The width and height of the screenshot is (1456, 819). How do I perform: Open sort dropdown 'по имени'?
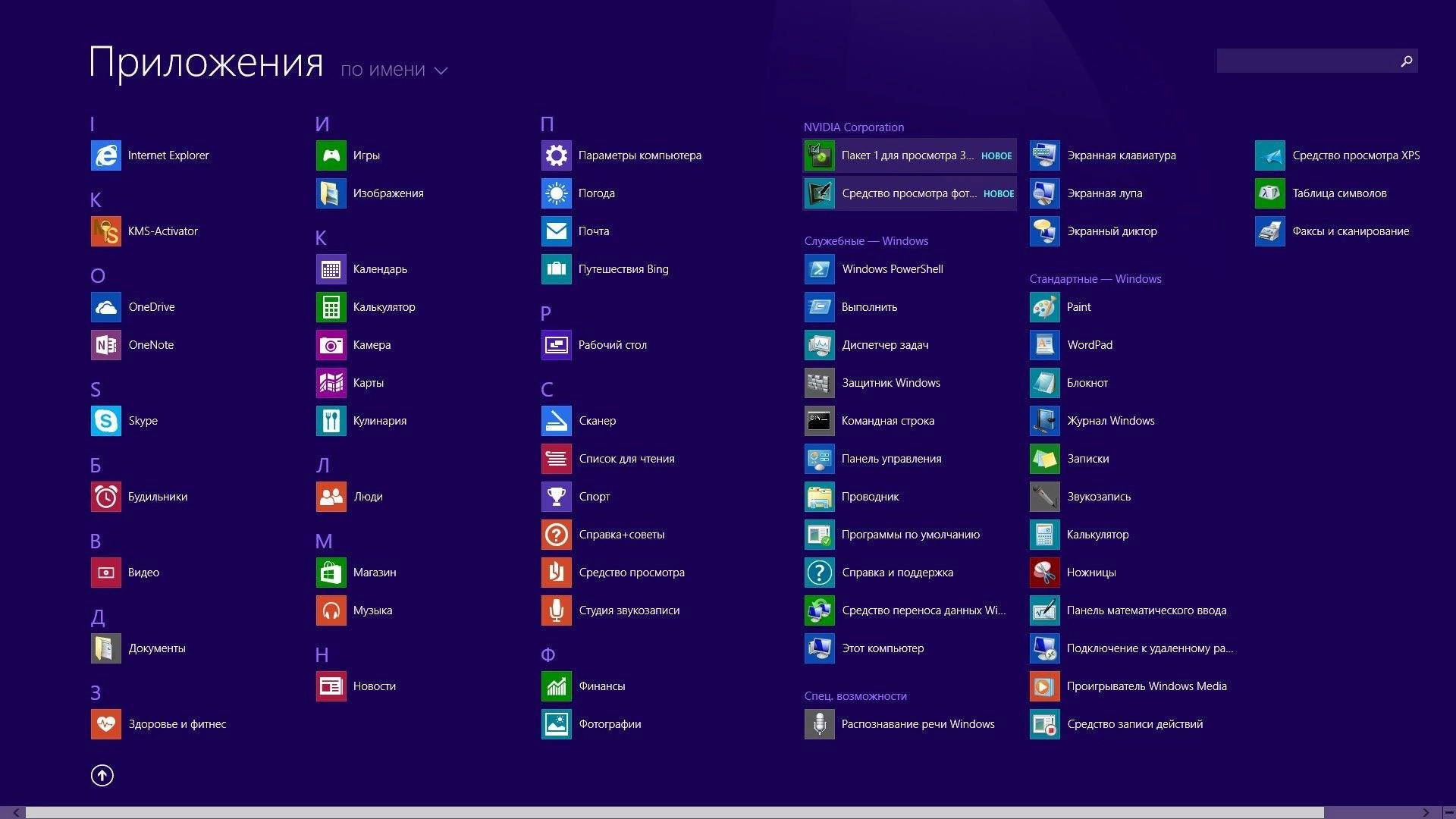(394, 71)
